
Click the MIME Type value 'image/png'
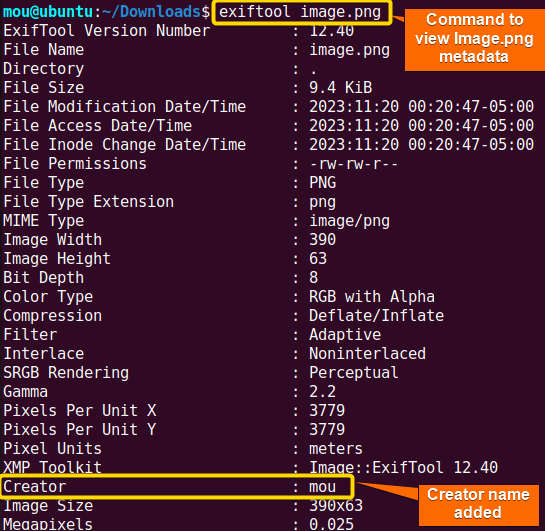[x=349, y=221]
